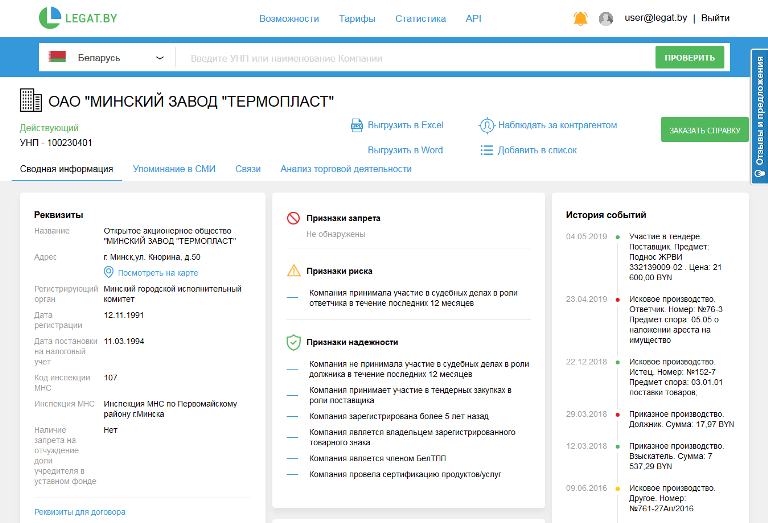Click Наблюдать за контрагентом link
The width and height of the screenshot is (768, 523).
(557, 125)
